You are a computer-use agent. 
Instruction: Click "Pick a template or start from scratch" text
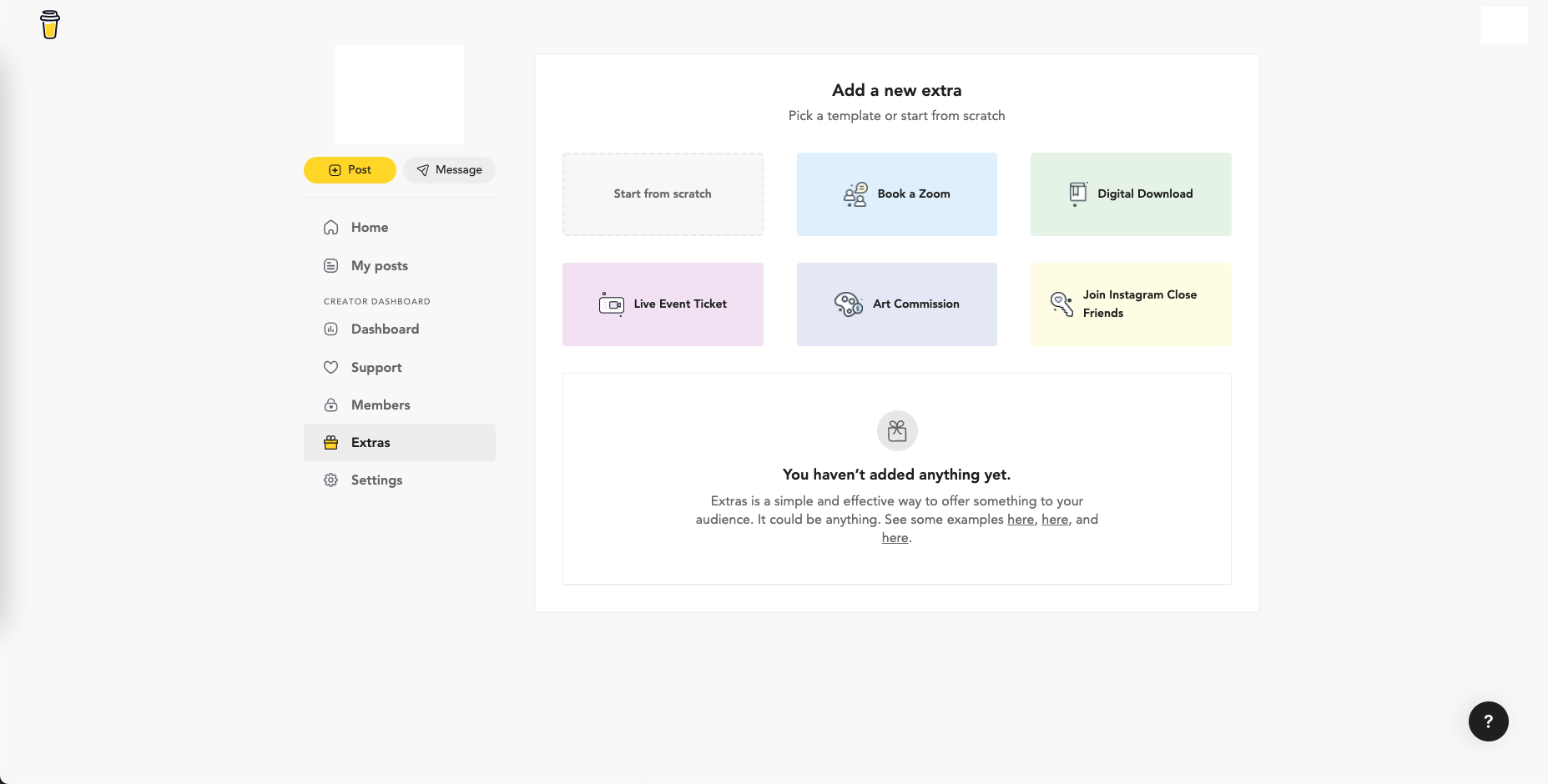[897, 116]
